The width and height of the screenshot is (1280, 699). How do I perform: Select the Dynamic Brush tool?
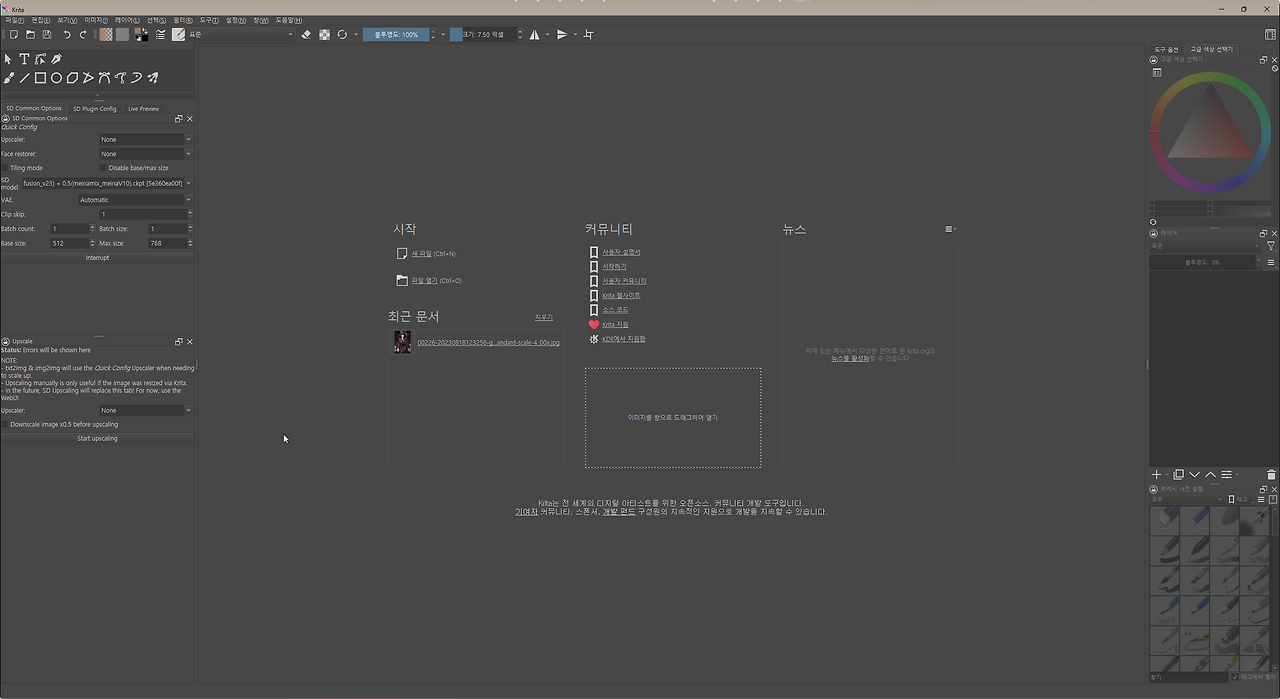[x=136, y=77]
